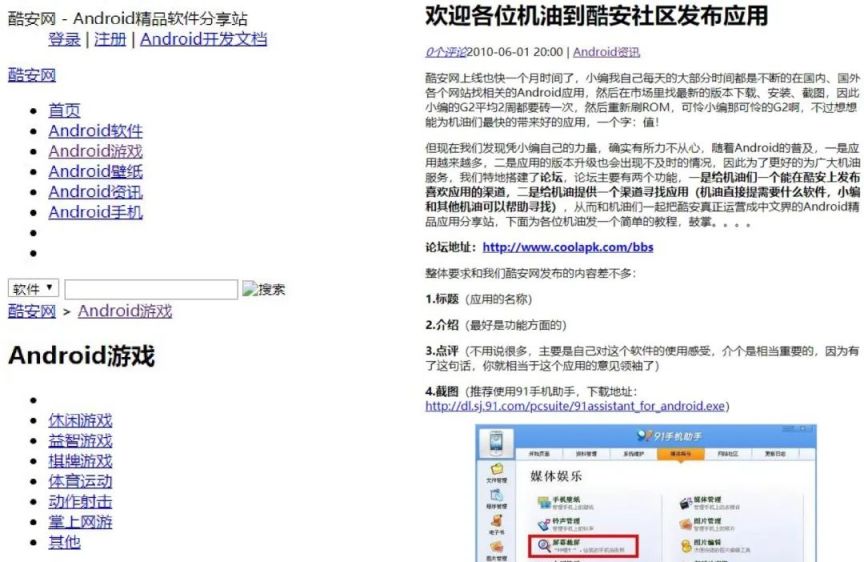Image resolution: width=864 pixels, height=562 pixels.
Task: Click the 1.标题 requirement line
Action: click(x=478, y=299)
